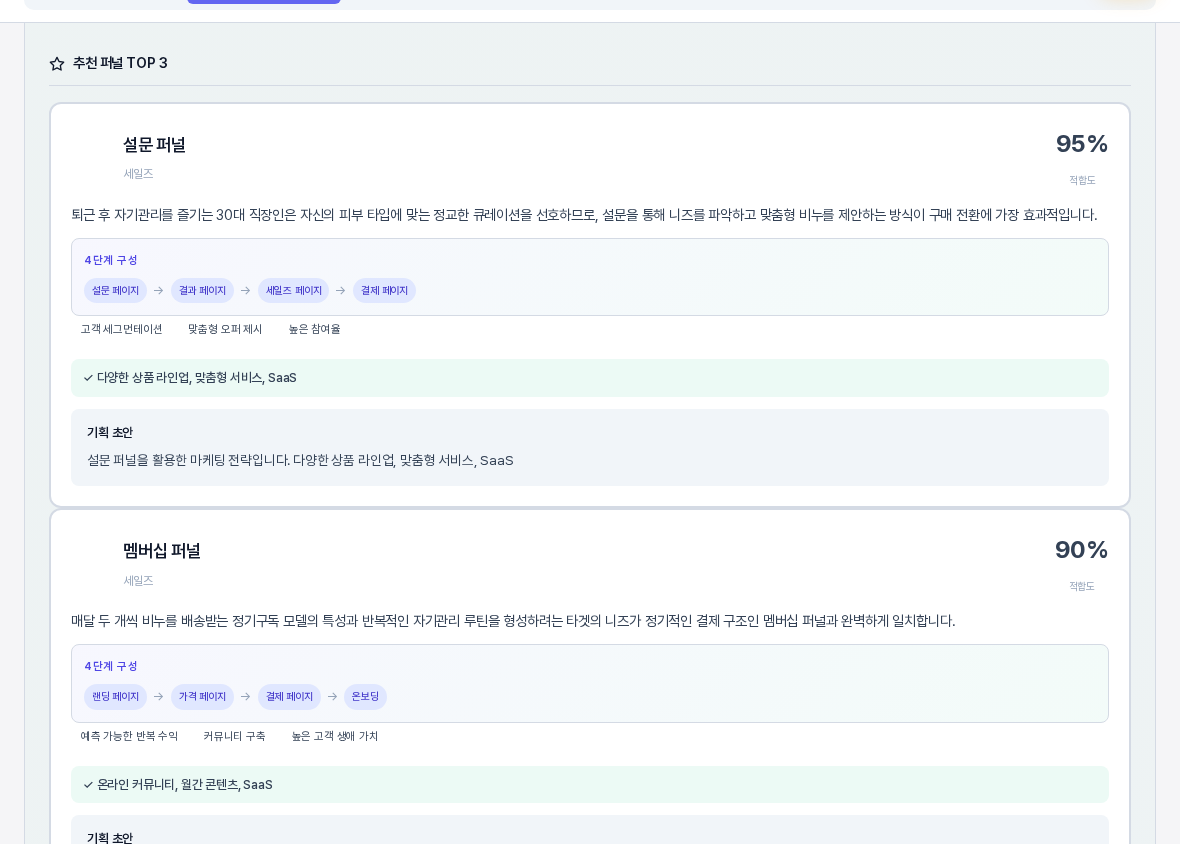The image size is (1180, 844).
Task: Click checkmark beside 다양한 상품 라인업
Action: [x=88, y=378]
